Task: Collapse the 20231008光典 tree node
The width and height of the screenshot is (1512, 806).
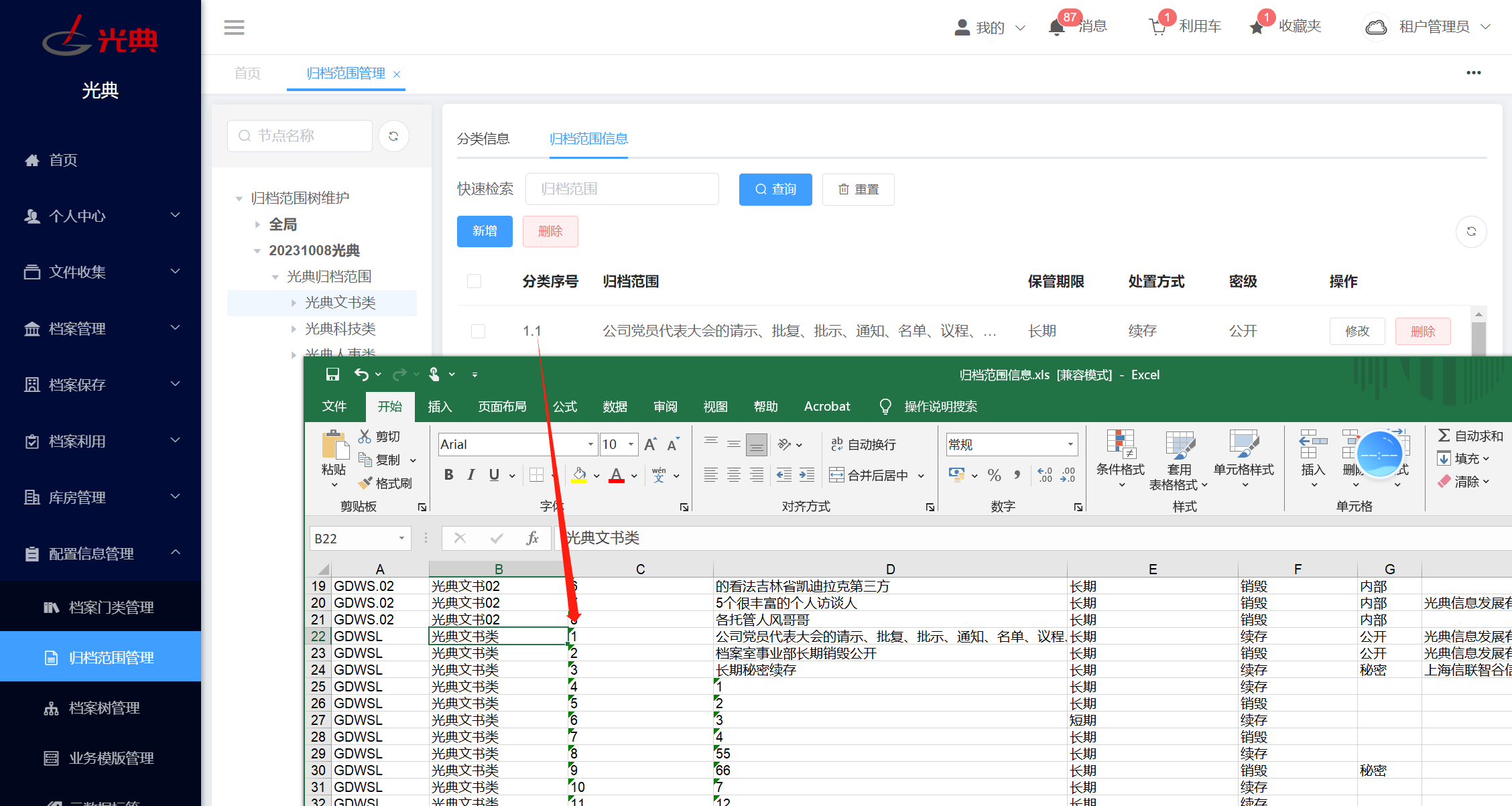Action: (x=257, y=251)
